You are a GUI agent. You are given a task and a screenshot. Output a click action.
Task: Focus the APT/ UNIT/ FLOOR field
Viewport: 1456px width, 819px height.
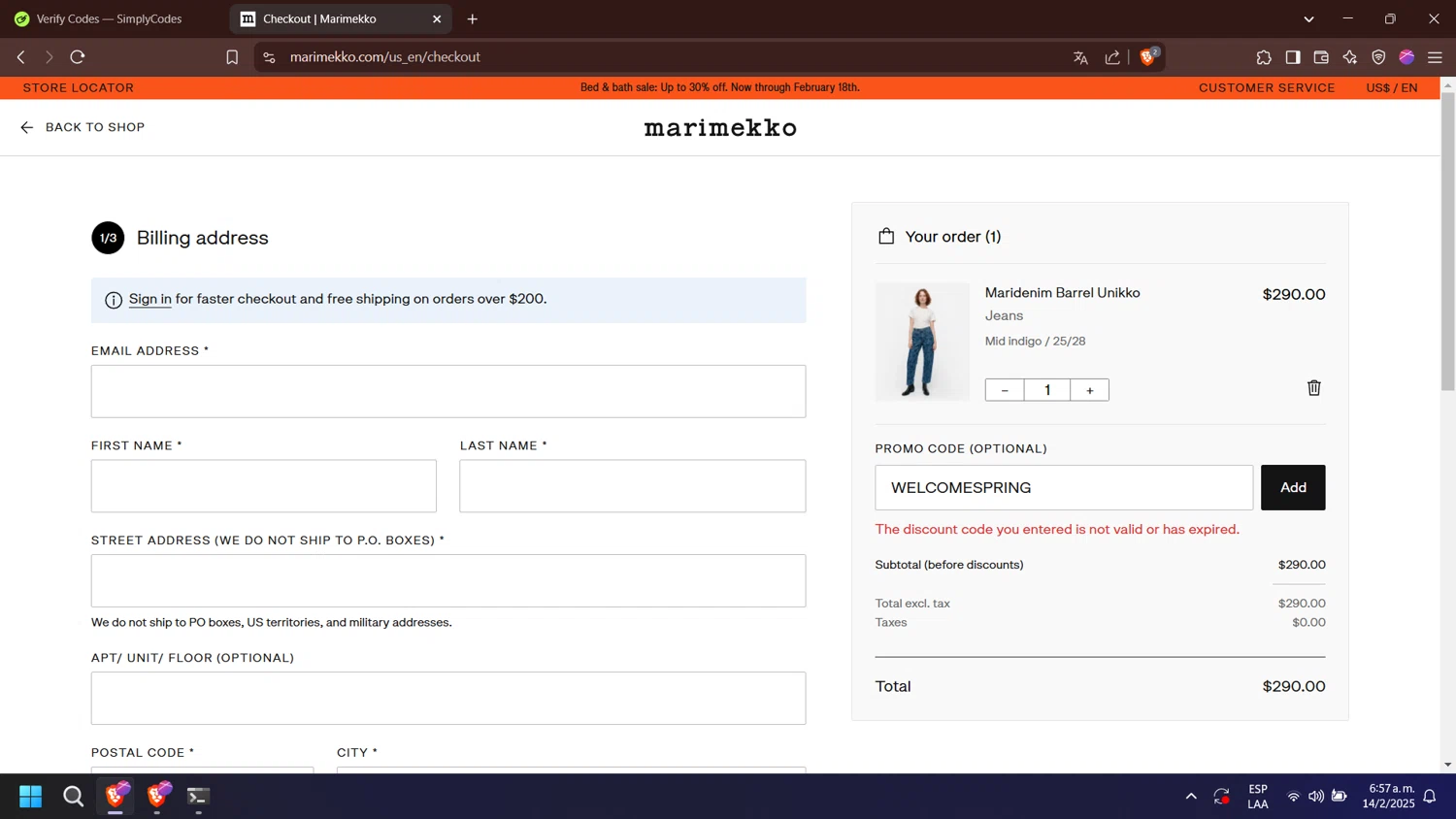(x=448, y=698)
